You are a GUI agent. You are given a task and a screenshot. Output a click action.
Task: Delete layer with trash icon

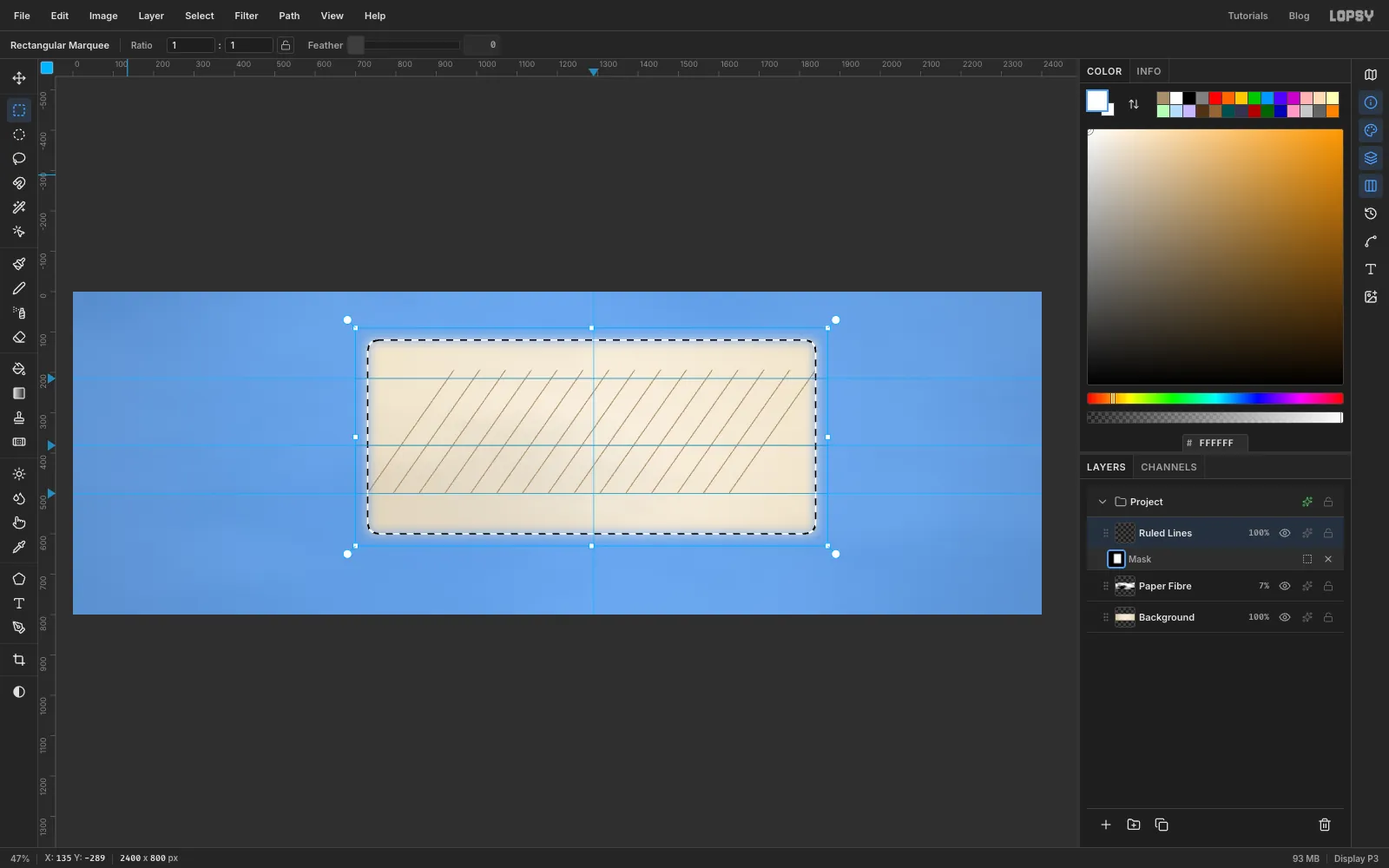tap(1325, 825)
